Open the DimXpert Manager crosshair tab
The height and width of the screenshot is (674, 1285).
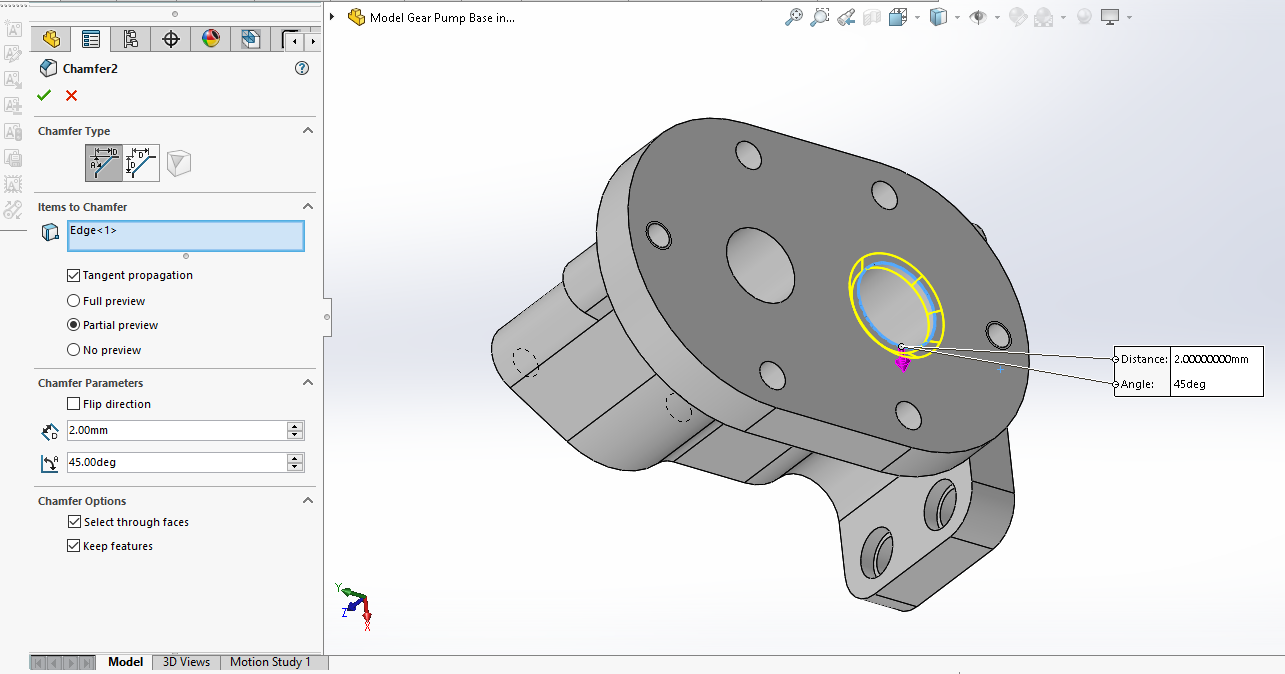click(171, 39)
